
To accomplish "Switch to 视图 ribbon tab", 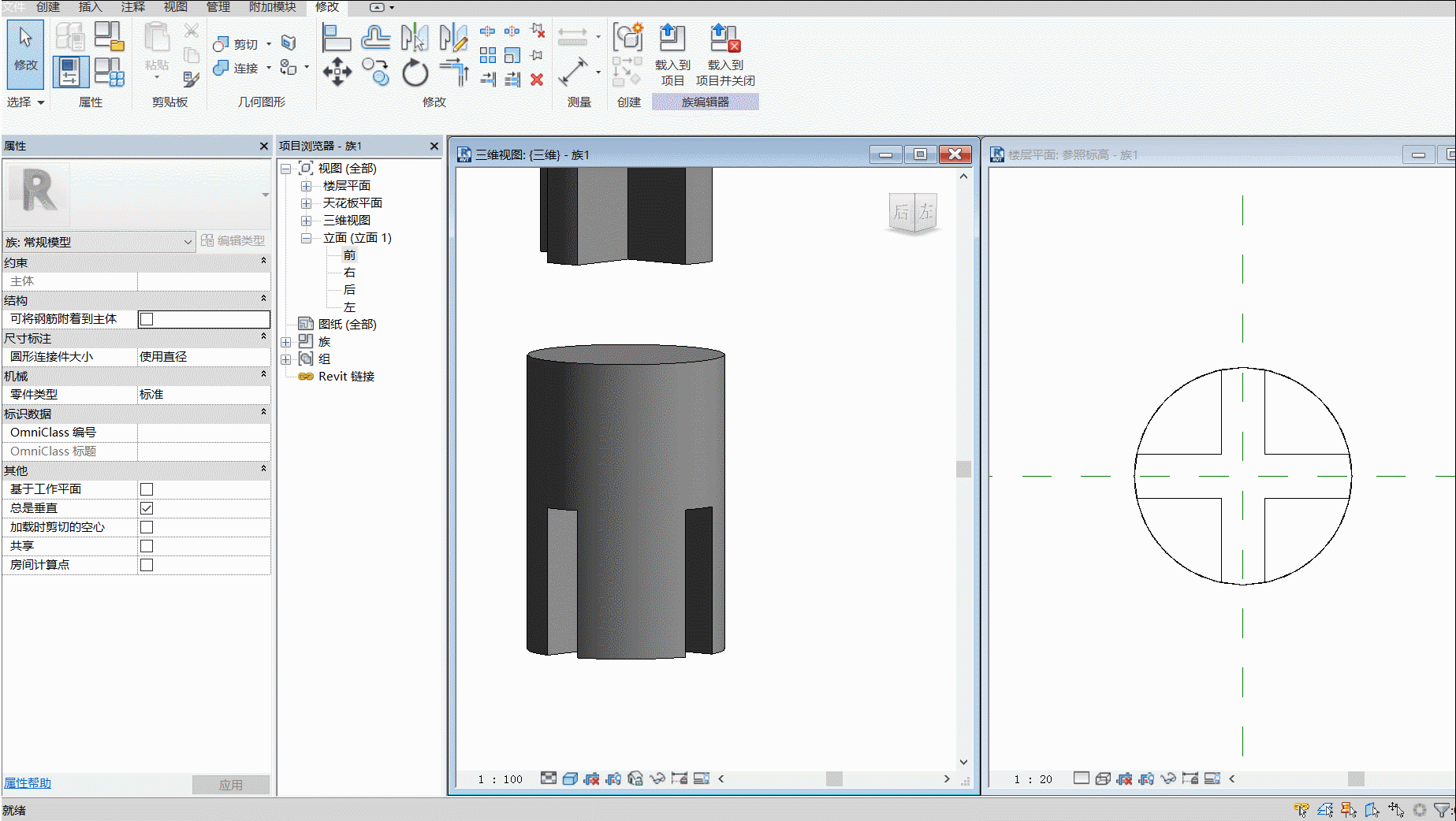I will click(176, 7).
